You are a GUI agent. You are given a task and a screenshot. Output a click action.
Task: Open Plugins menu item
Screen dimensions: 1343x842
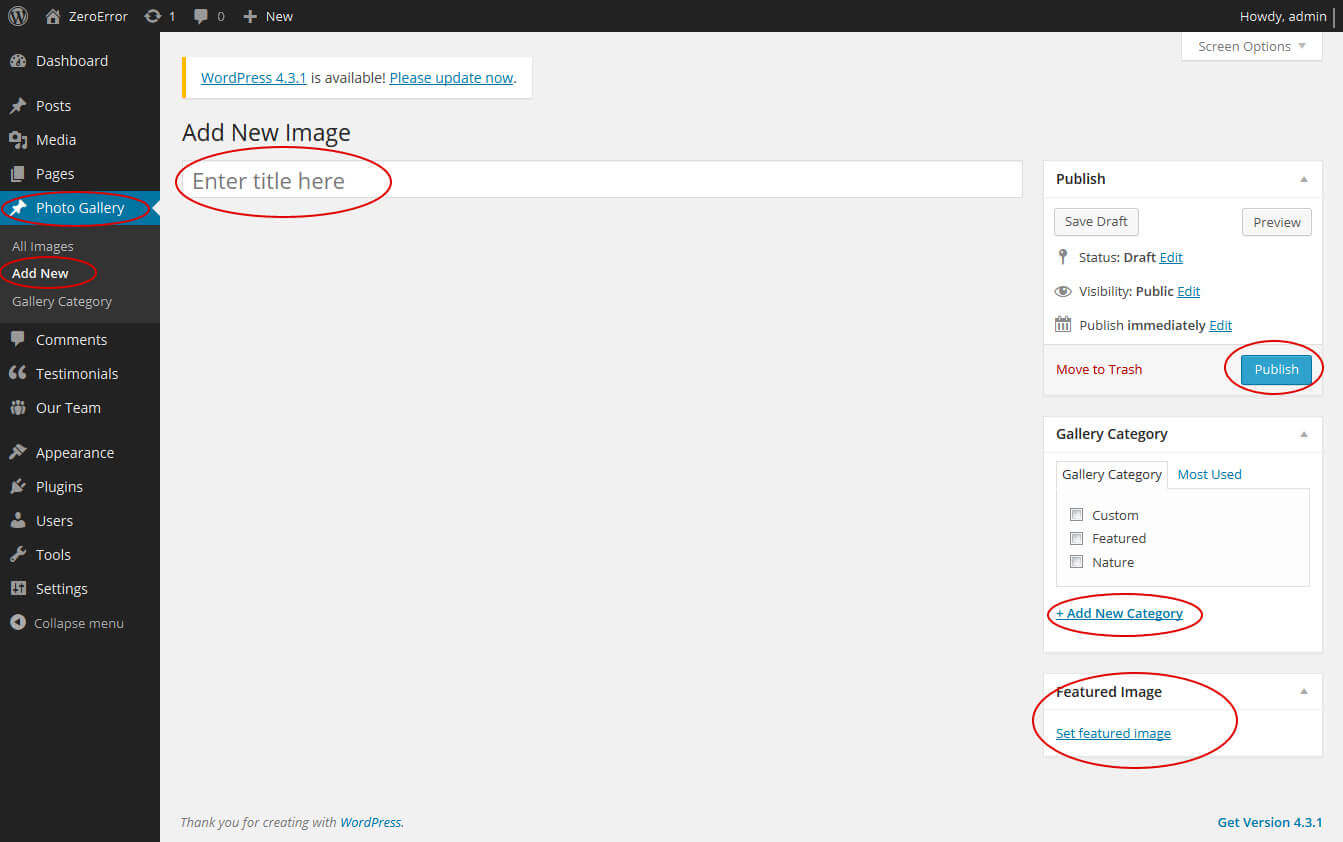(80, 487)
